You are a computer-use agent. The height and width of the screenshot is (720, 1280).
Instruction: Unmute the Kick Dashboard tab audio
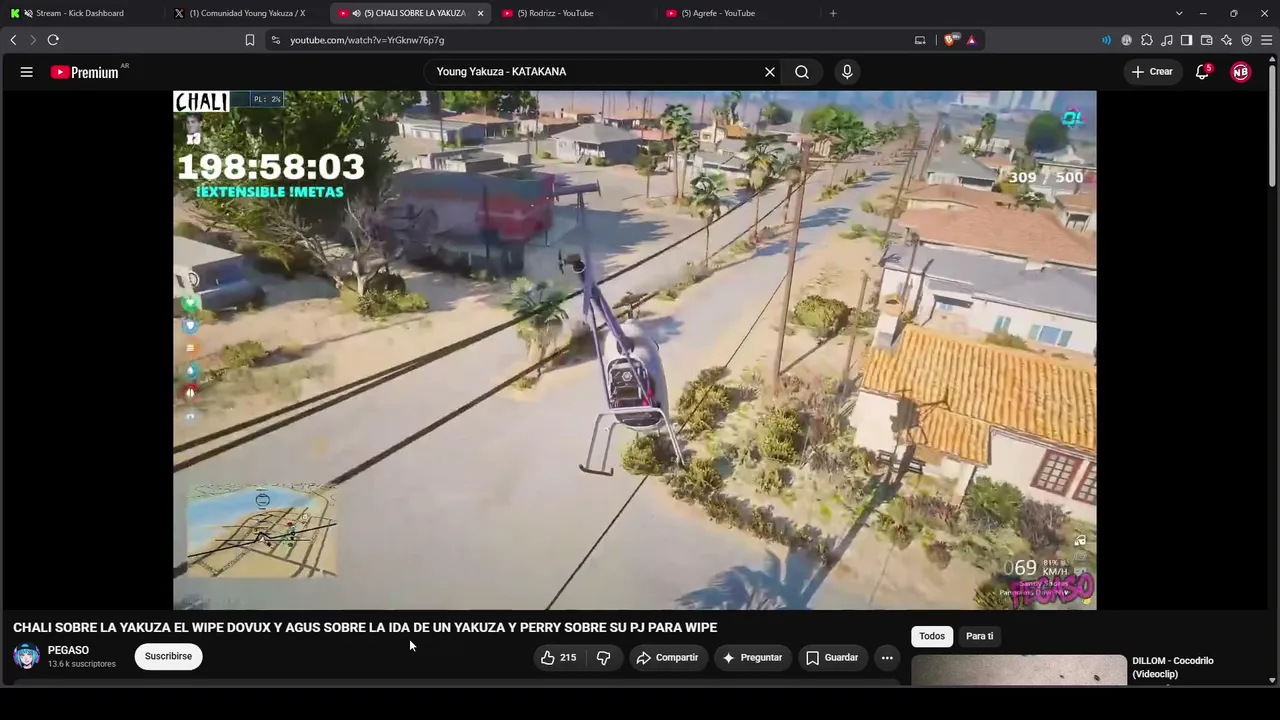click(x=27, y=13)
